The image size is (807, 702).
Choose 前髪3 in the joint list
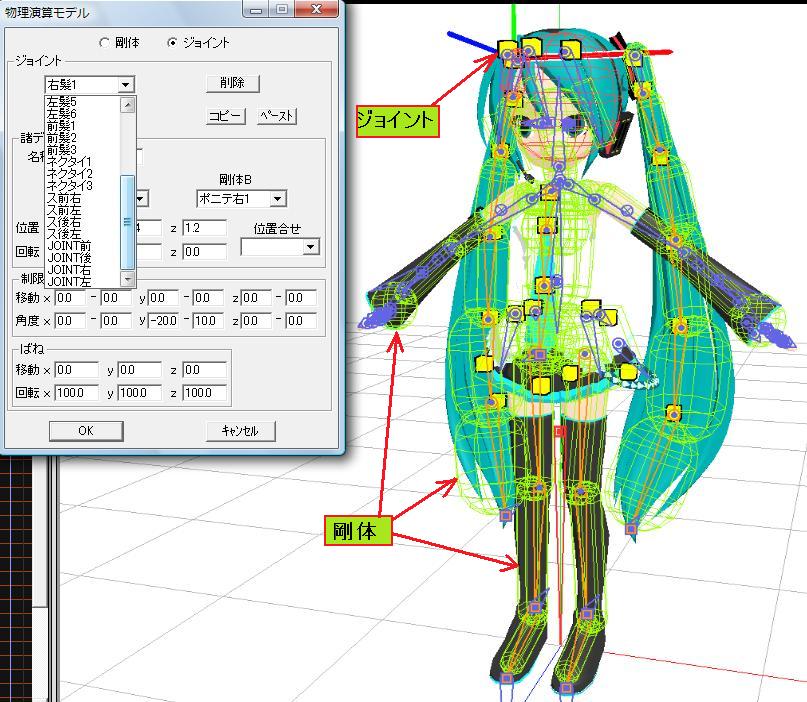[62, 150]
